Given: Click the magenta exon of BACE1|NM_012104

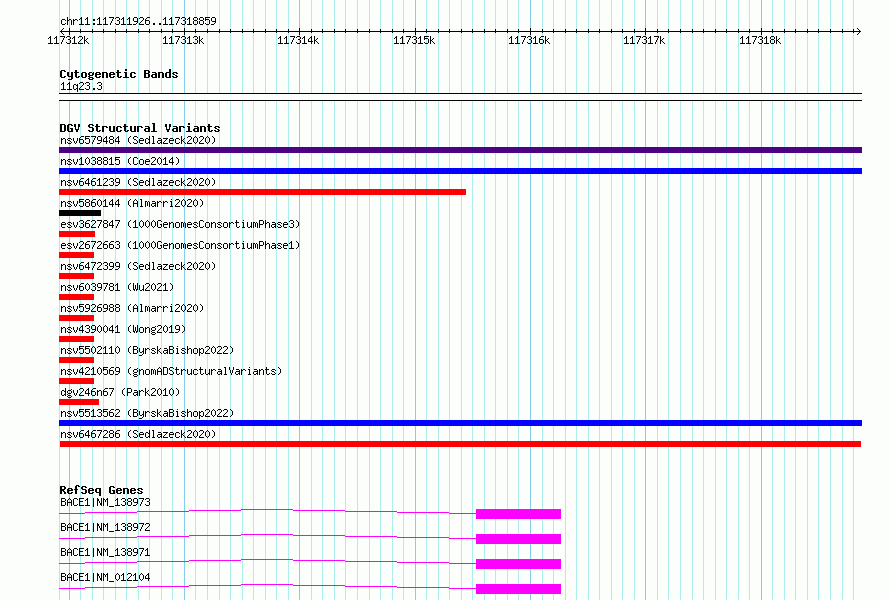Looking at the screenshot, I should tap(518, 589).
